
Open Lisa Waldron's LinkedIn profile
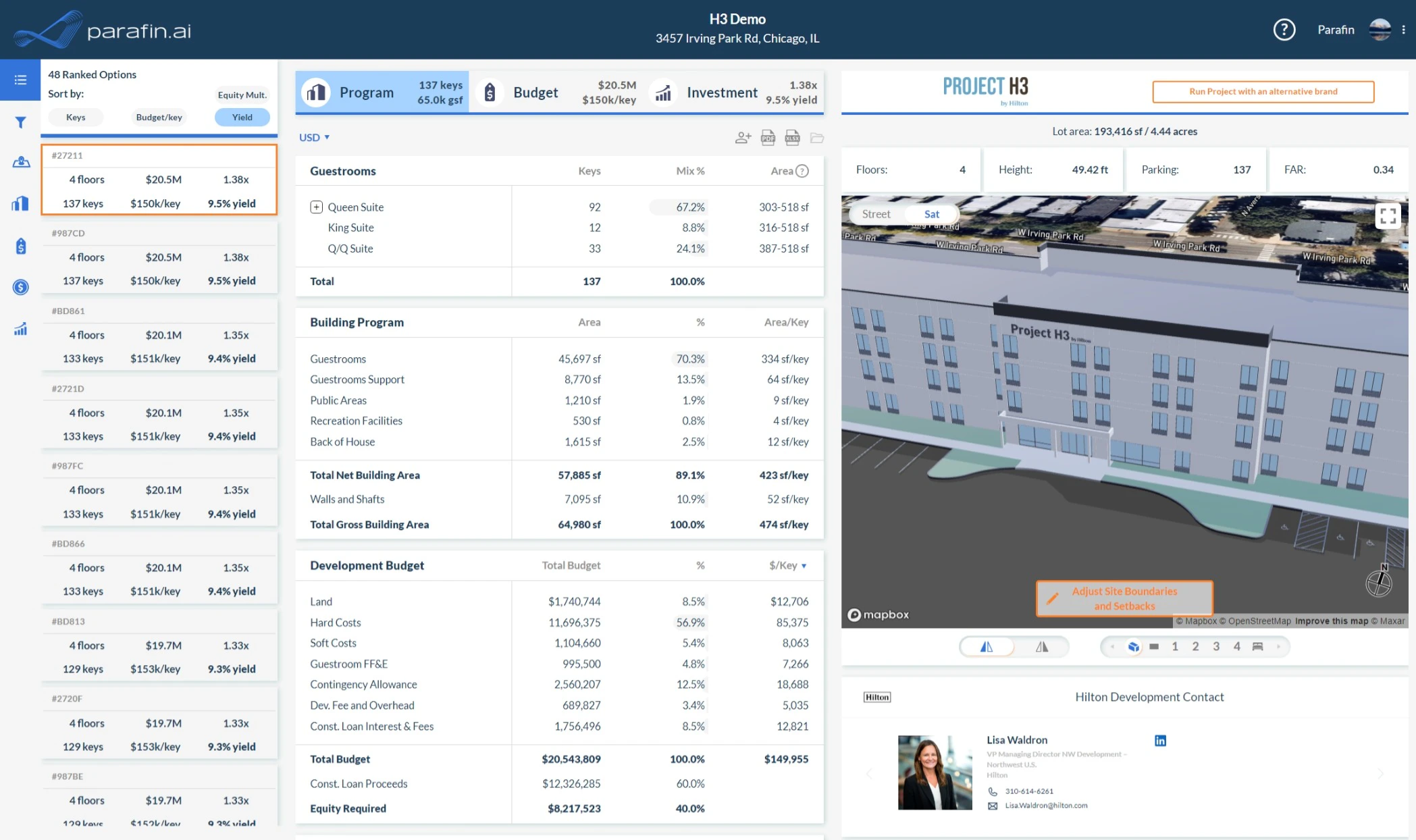click(1160, 741)
